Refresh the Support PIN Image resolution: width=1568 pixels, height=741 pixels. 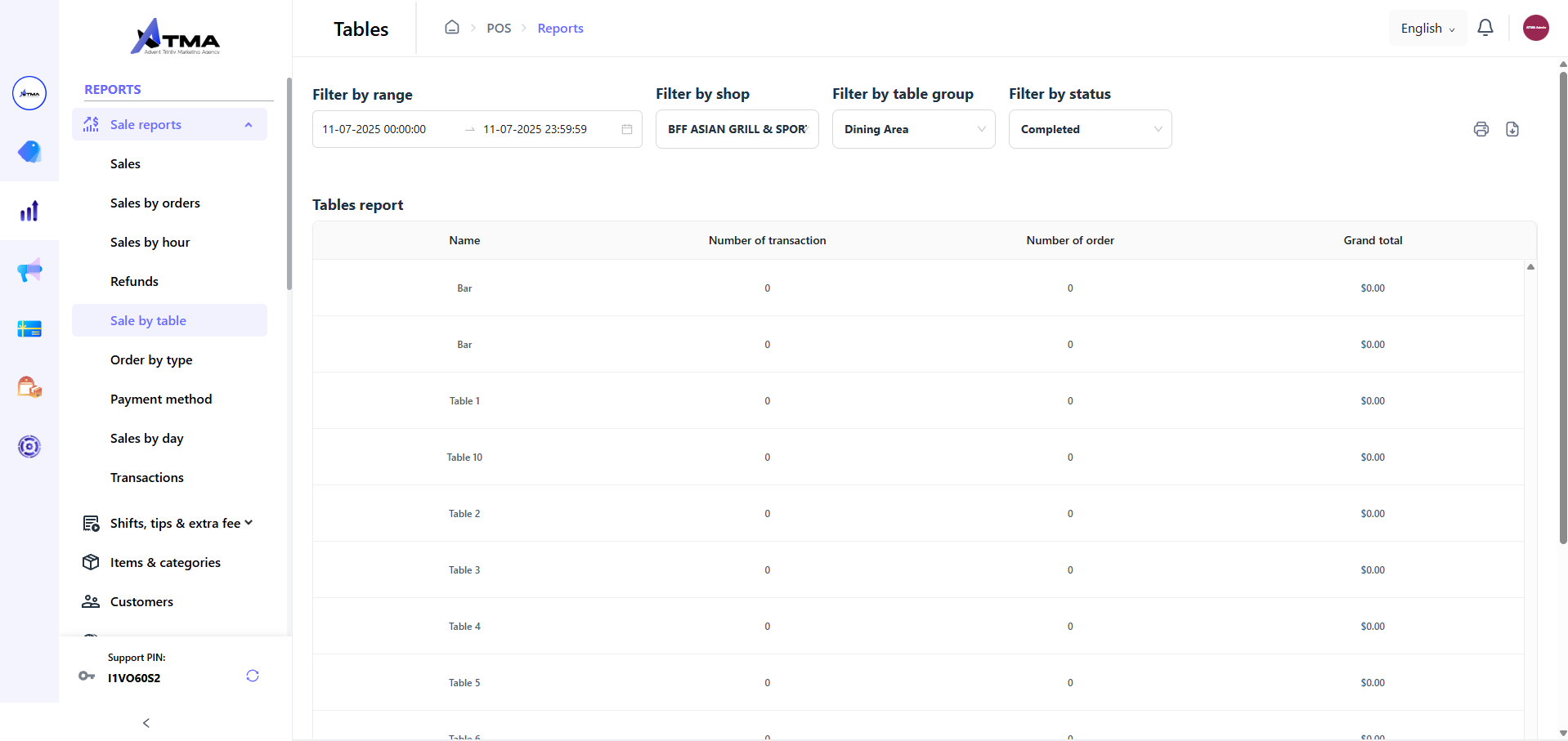coord(252,676)
